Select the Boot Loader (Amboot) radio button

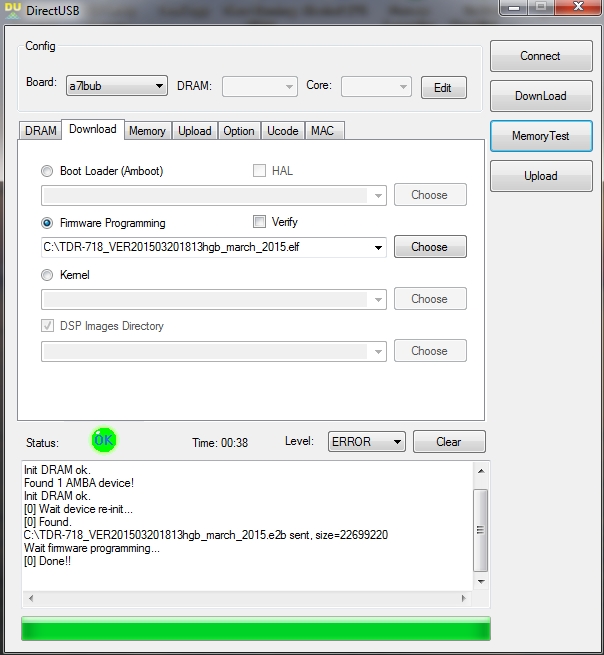[x=47, y=171]
